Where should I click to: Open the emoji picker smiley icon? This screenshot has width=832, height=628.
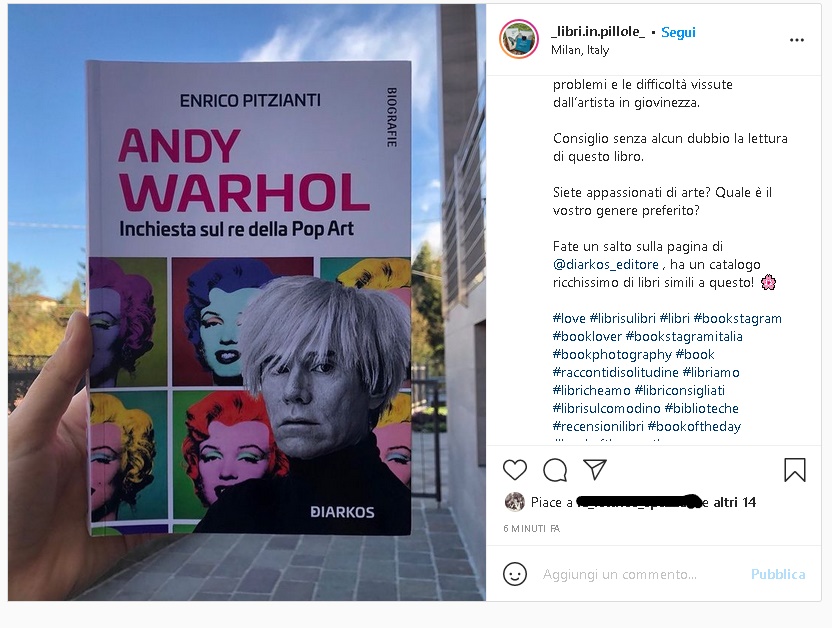point(515,574)
